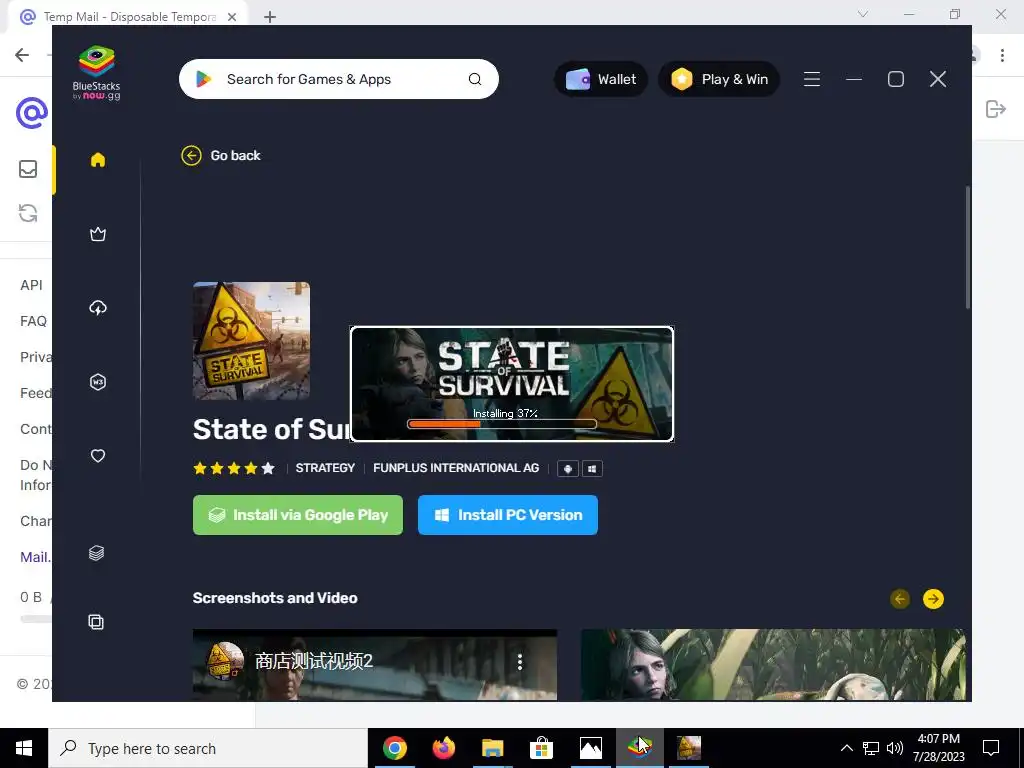Show next screenshots with right arrow
The width and height of the screenshot is (1024, 768).
933,599
